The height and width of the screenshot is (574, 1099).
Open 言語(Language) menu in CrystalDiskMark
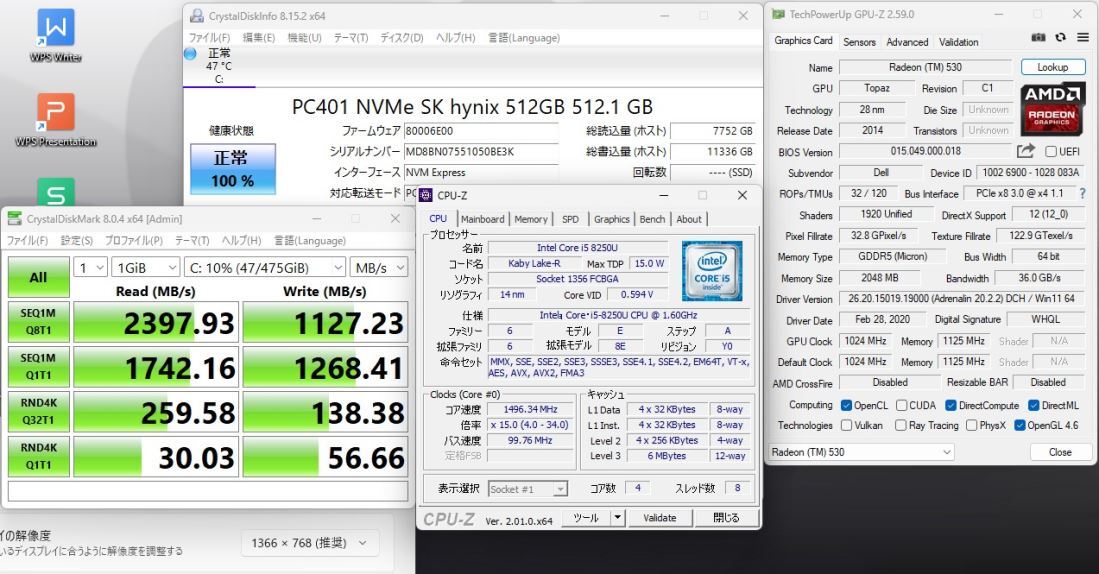pos(310,240)
